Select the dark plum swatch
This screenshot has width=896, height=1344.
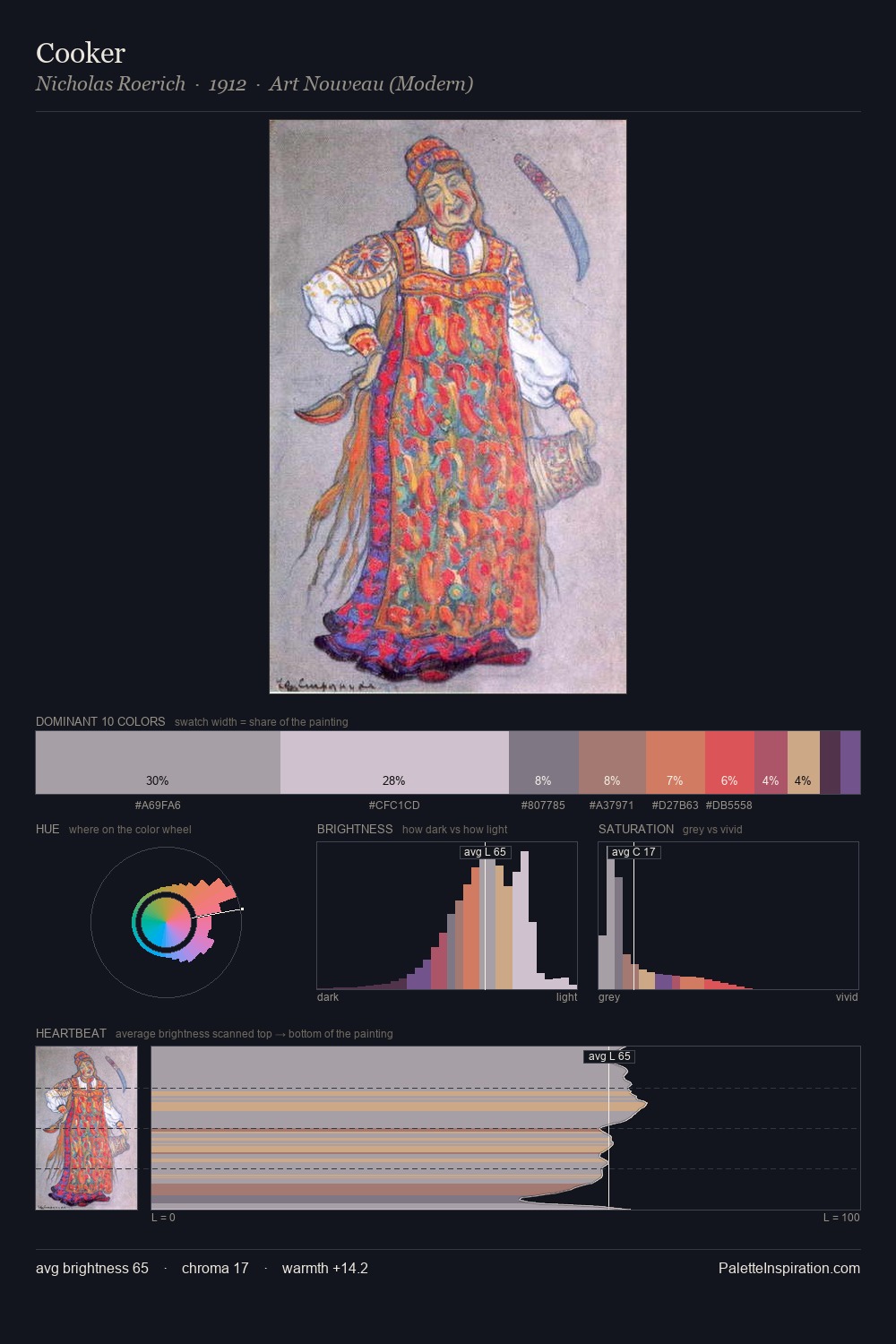830,762
